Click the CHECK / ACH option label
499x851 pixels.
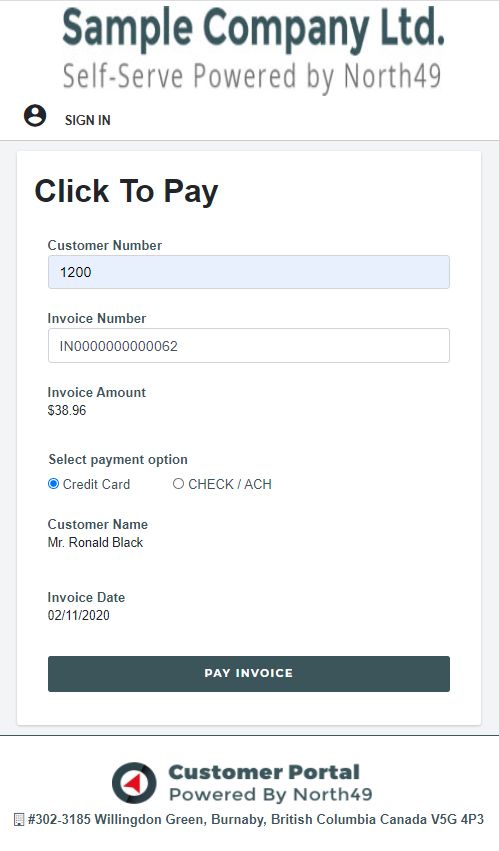click(x=230, y=484)
